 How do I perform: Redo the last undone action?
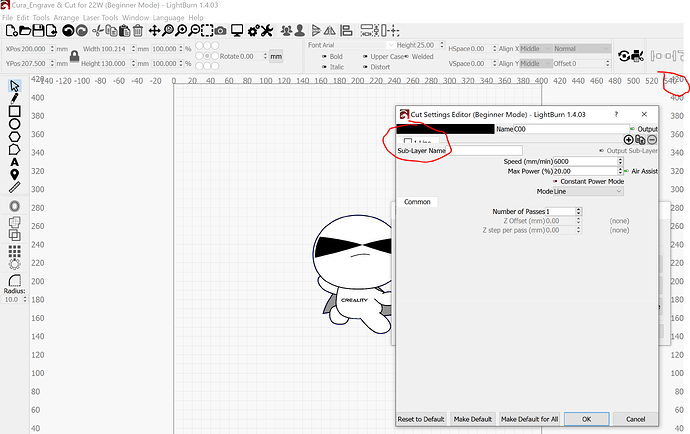(x=82, y=30)
